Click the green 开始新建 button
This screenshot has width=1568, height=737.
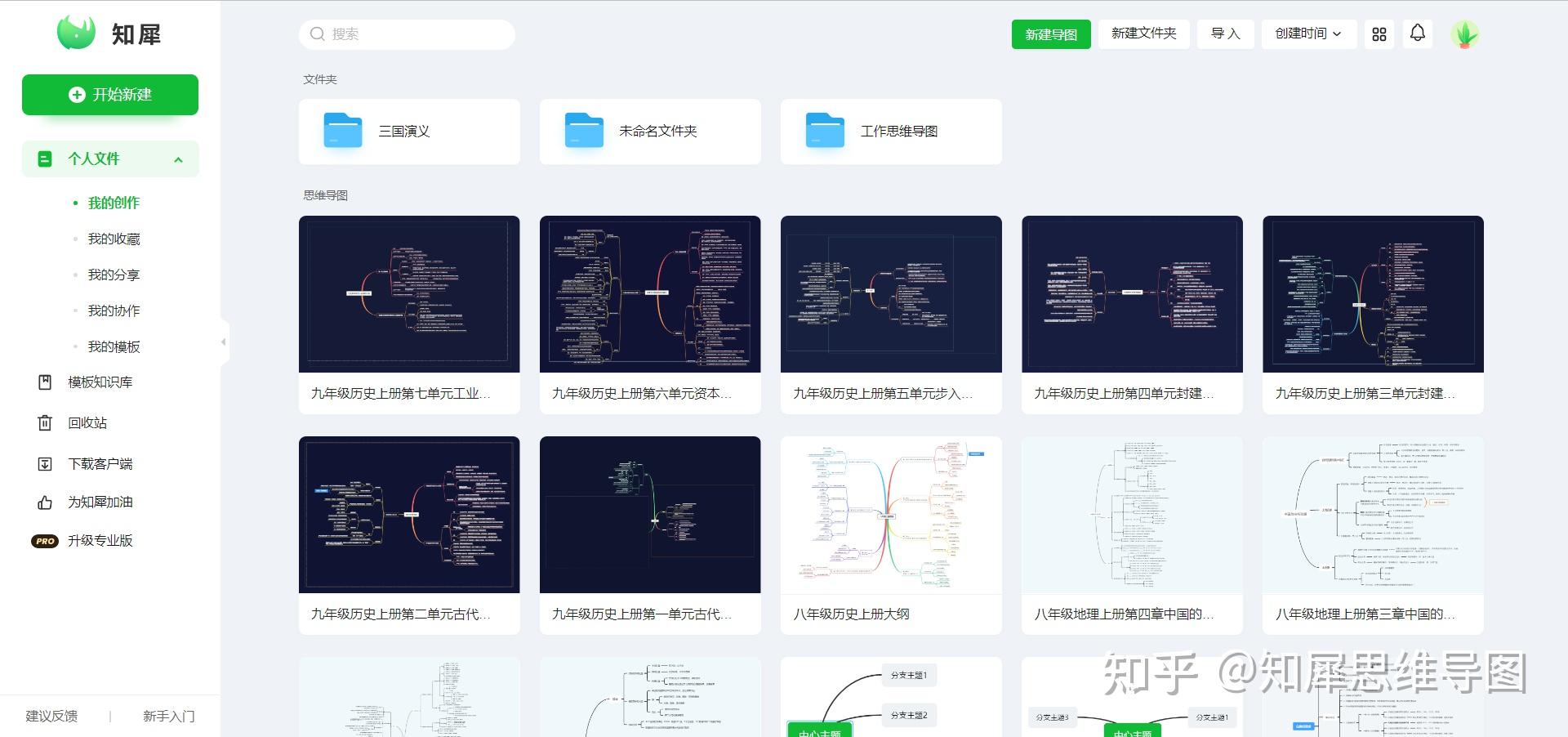(x=110, y=95)
